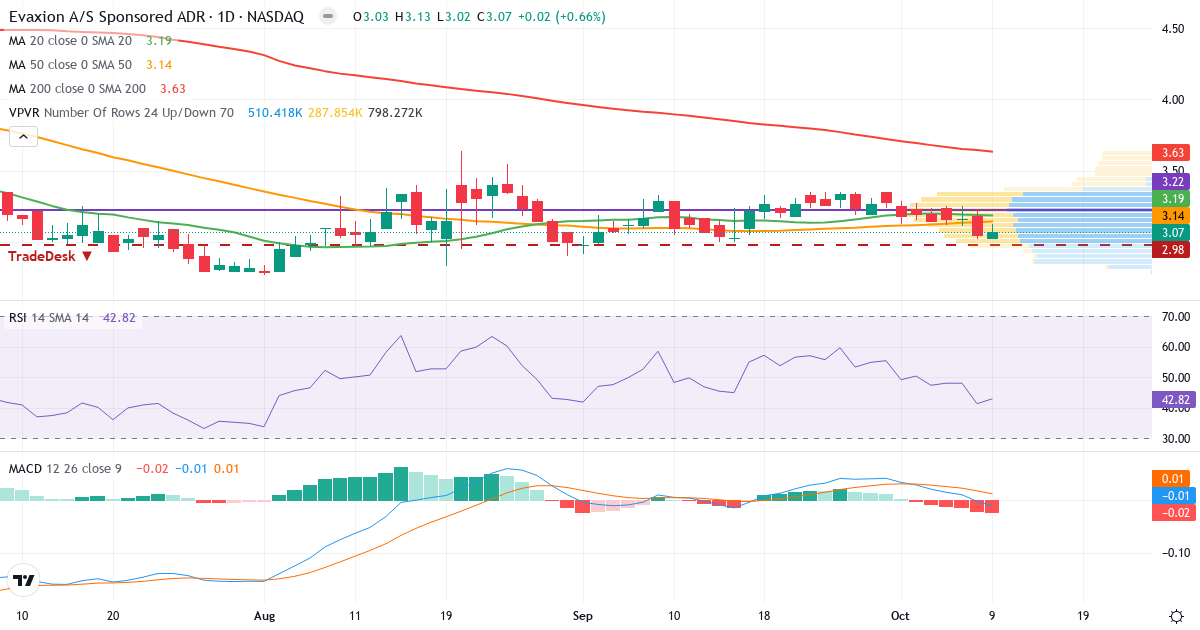The height and width of the screenshot is (630, 1200).
Task: Click the TradingView logo
Action: [x=24, y=579]
